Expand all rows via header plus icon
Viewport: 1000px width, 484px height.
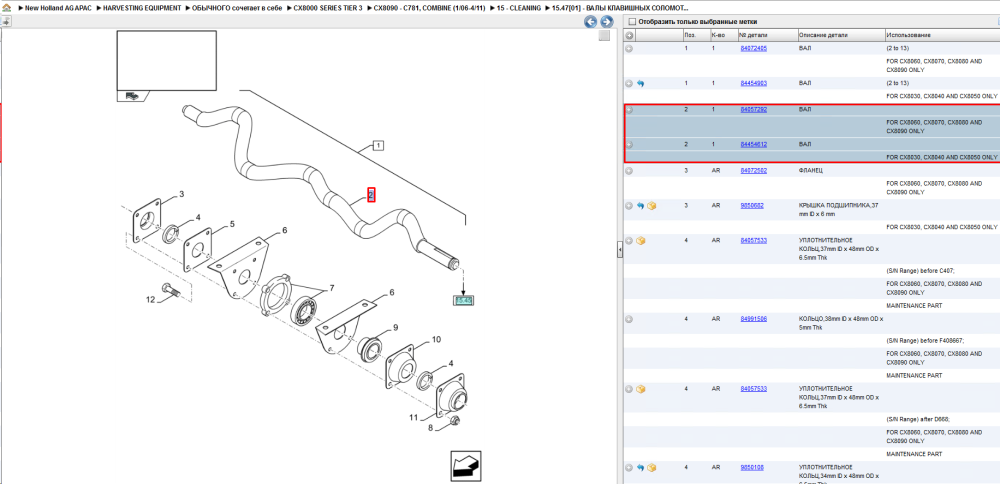click(629, 36)
